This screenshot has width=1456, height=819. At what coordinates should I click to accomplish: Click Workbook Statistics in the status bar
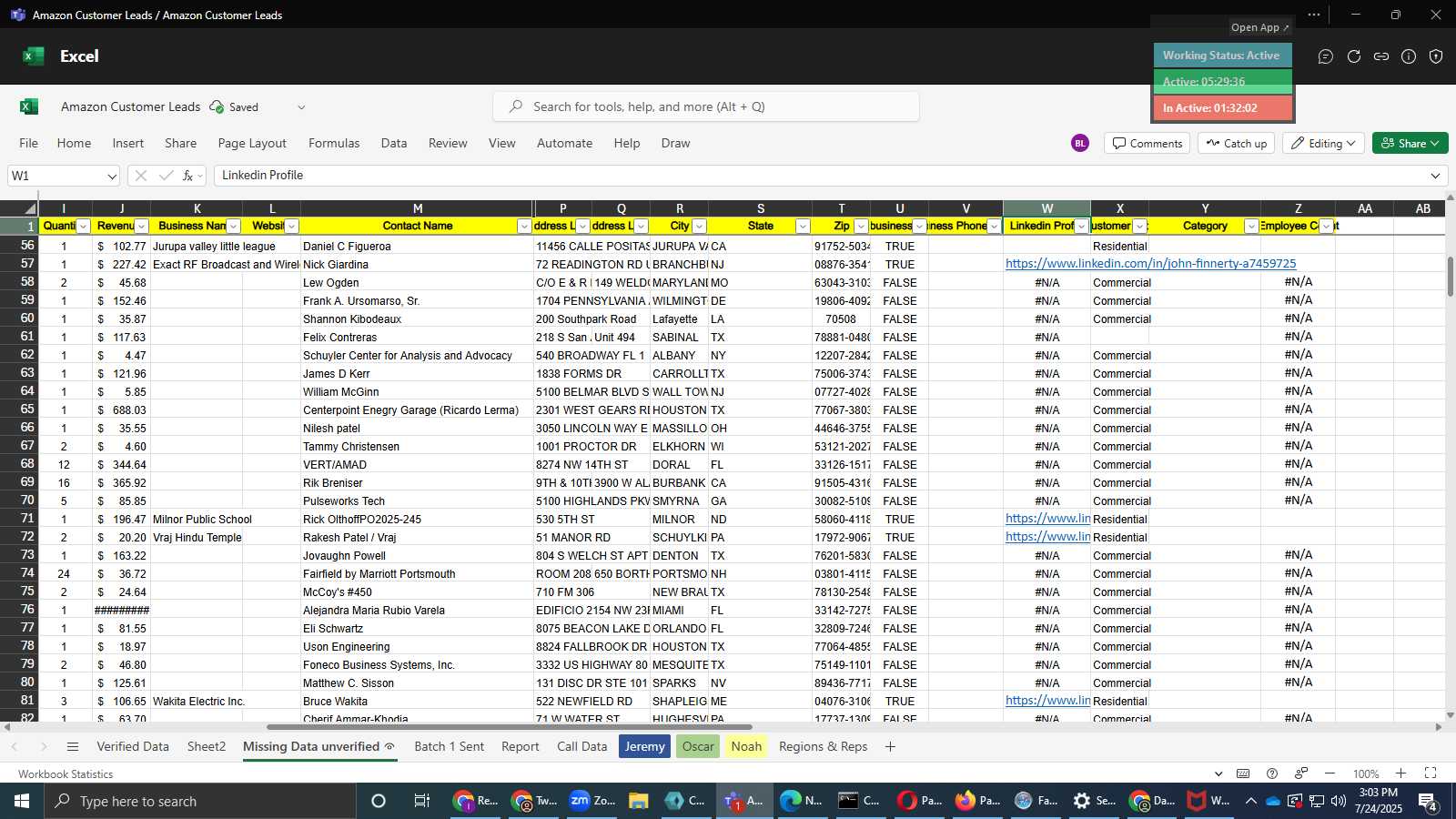[x=66, y=774]
